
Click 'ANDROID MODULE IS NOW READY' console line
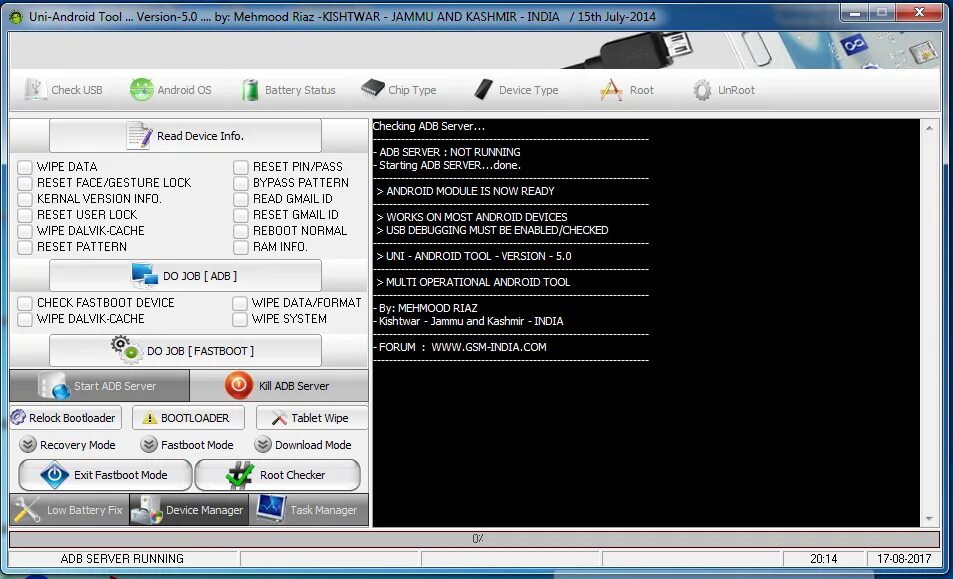pos(466,191)
